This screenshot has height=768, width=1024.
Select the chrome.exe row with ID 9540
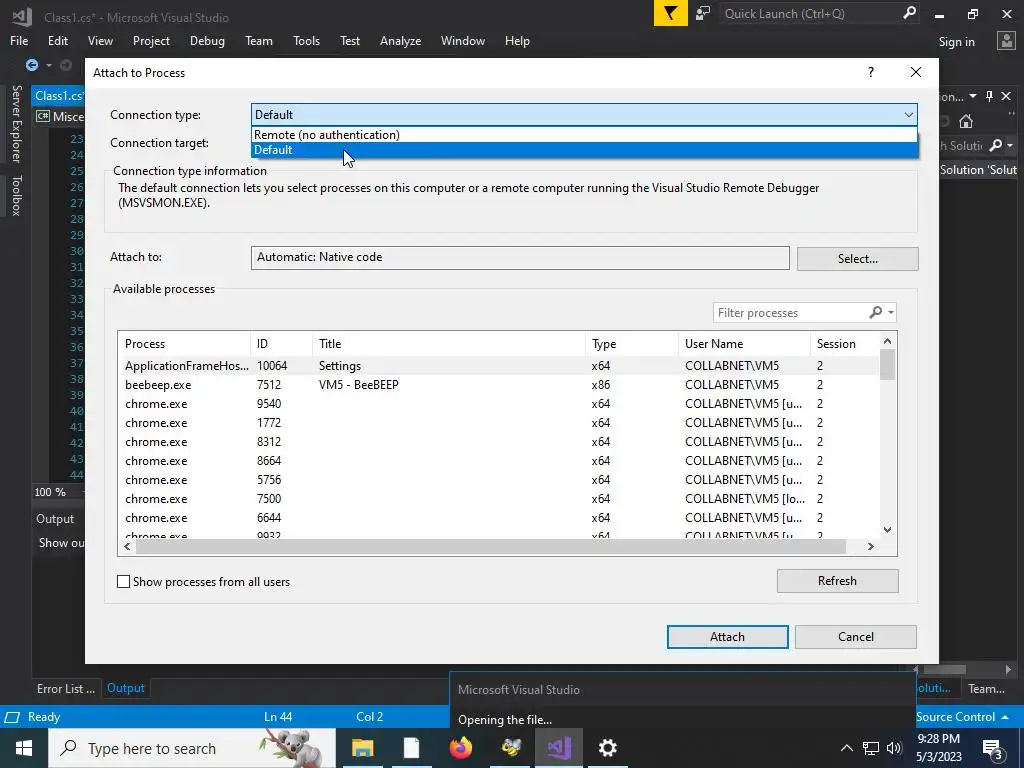click(498, 404)
